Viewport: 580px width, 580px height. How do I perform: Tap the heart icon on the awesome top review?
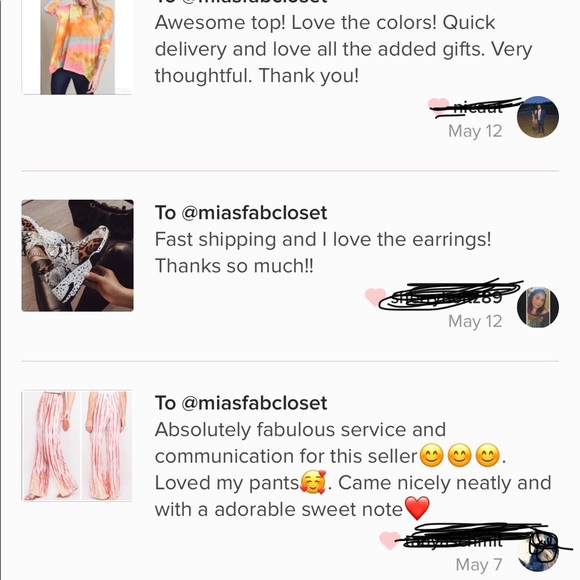[438, 104]
